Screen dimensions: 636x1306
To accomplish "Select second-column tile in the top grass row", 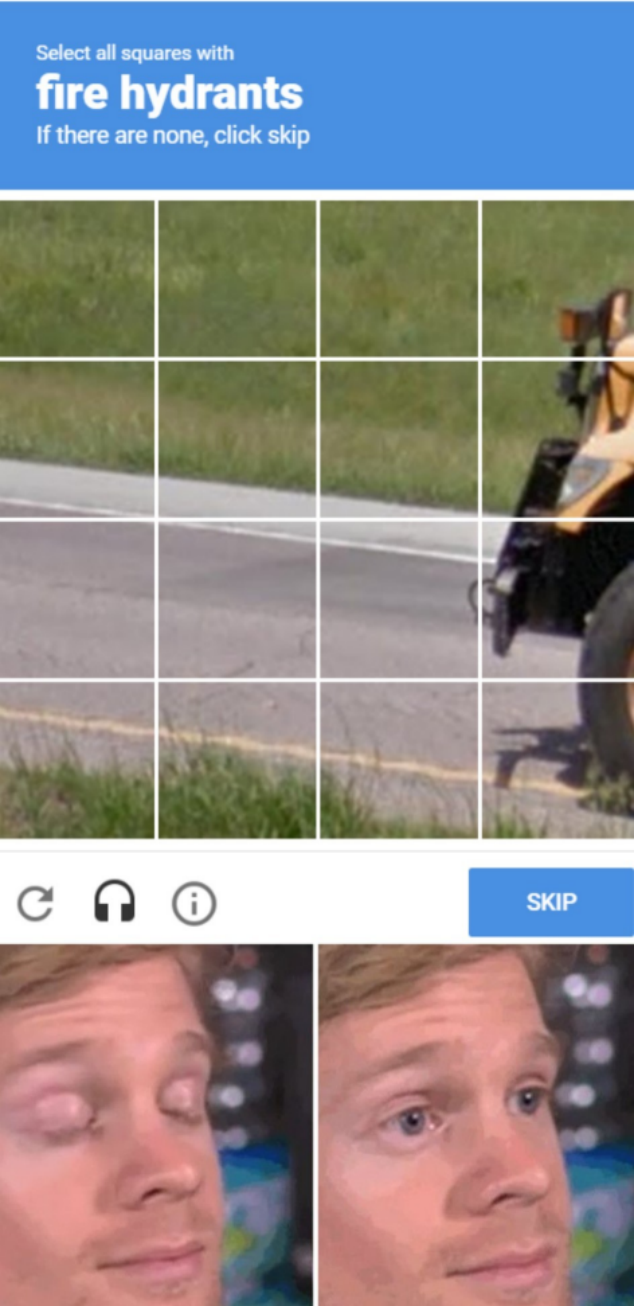I will tap(237, 278).
